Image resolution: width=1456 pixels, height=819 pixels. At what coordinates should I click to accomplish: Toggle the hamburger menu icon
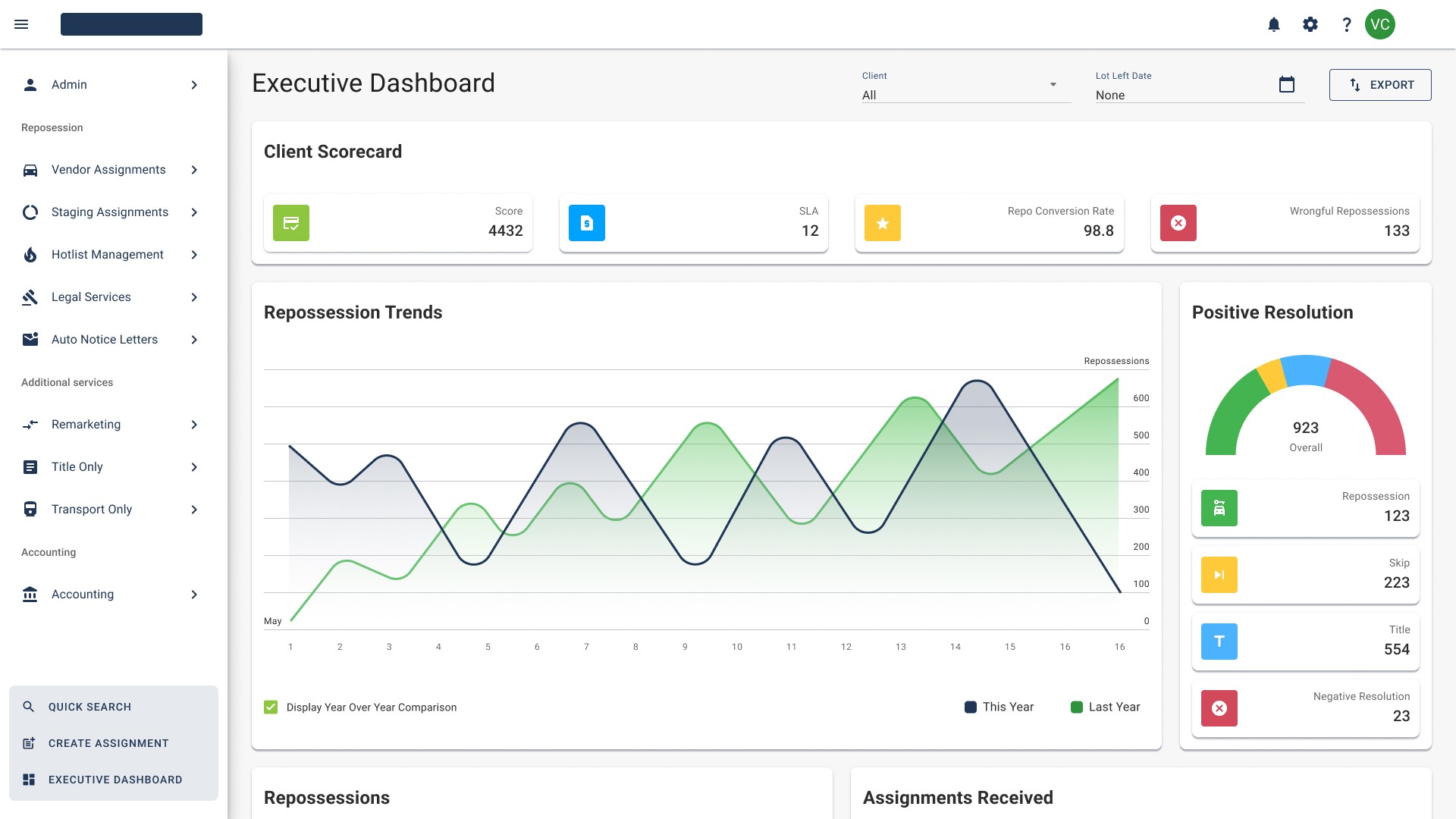(21, 24)
